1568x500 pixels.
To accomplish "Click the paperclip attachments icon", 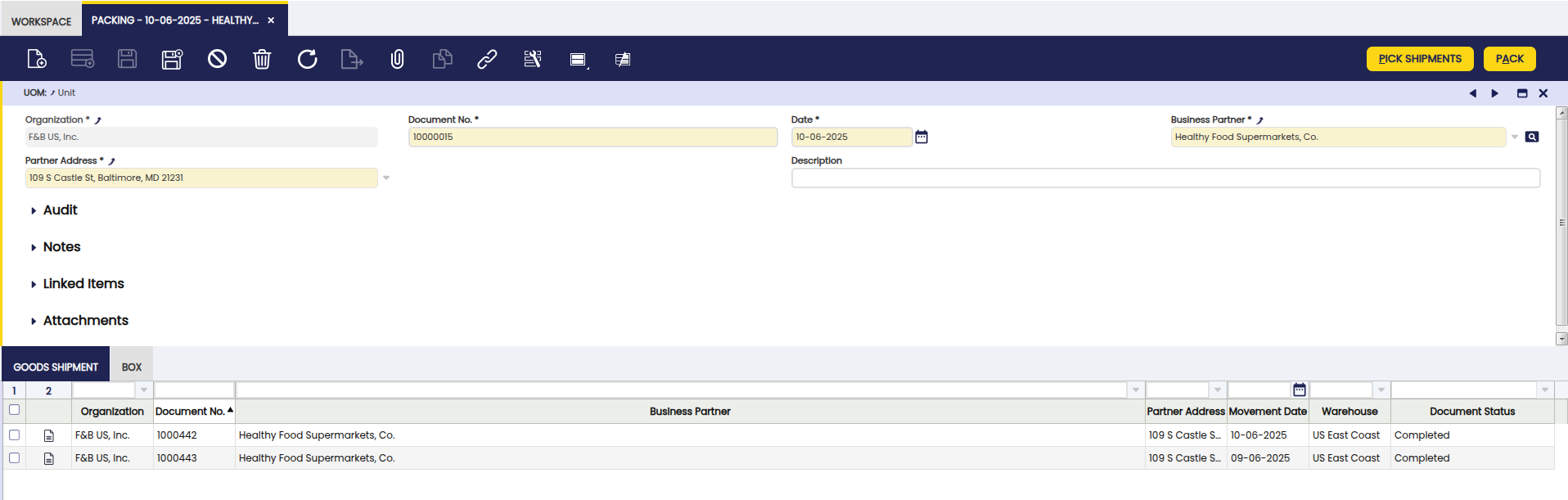I will click(397, 59).
